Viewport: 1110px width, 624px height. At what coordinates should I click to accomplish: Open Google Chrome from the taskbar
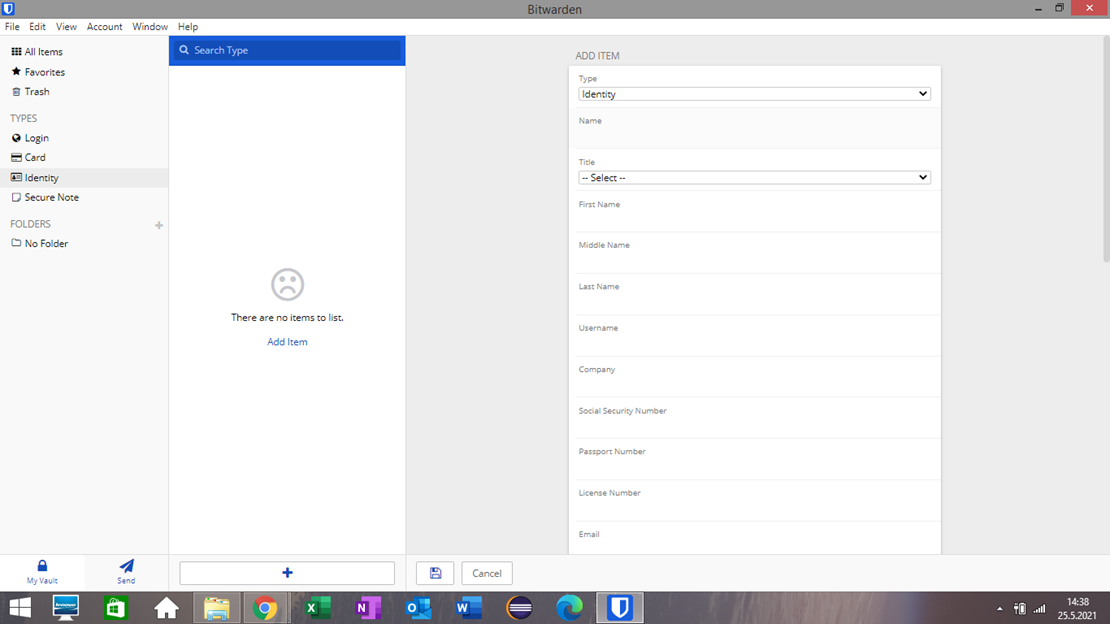[x=265, y=608]
